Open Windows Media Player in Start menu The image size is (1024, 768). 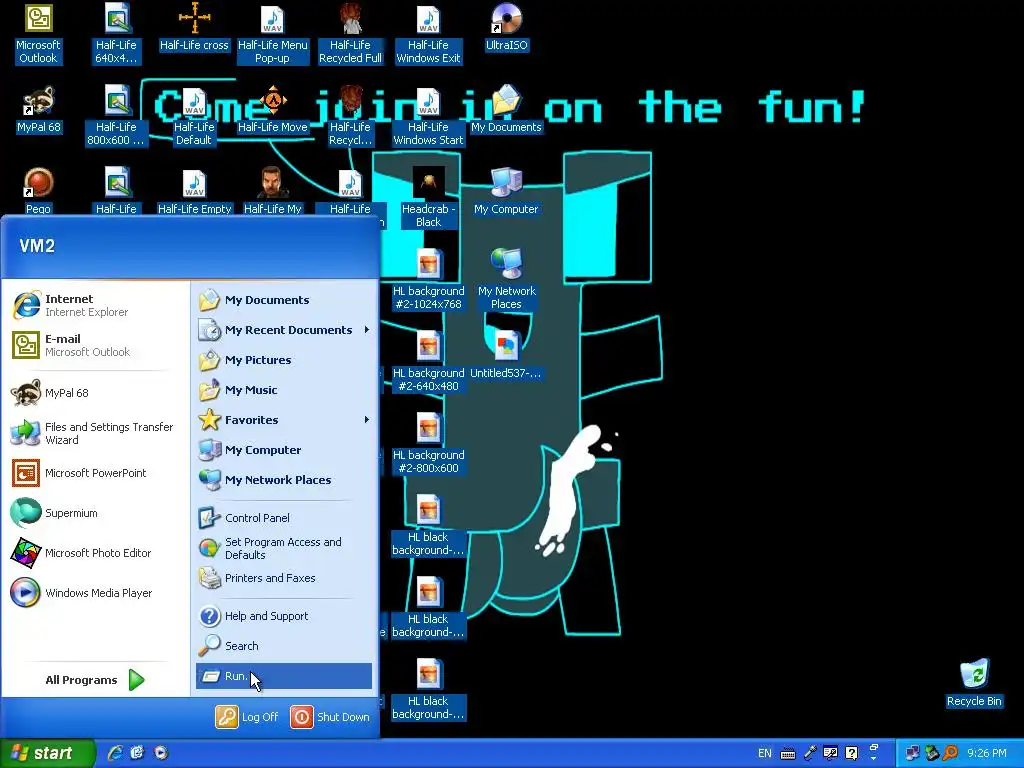click(95, 592)
